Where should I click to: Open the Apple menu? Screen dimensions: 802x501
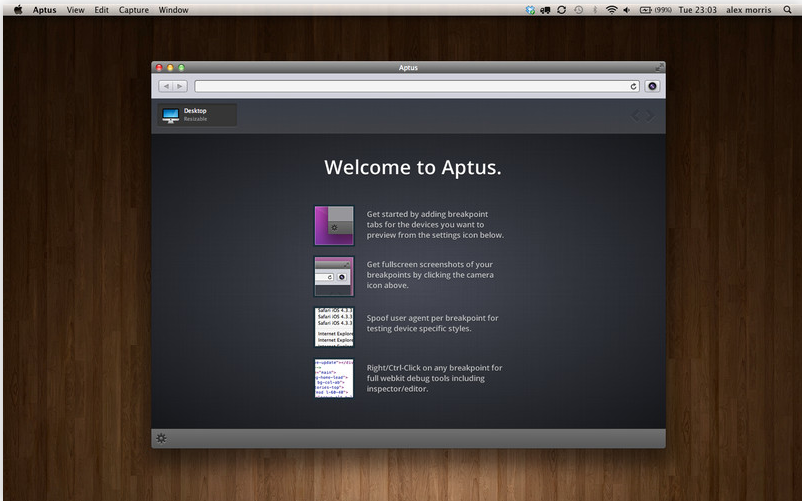pos(18,10)
